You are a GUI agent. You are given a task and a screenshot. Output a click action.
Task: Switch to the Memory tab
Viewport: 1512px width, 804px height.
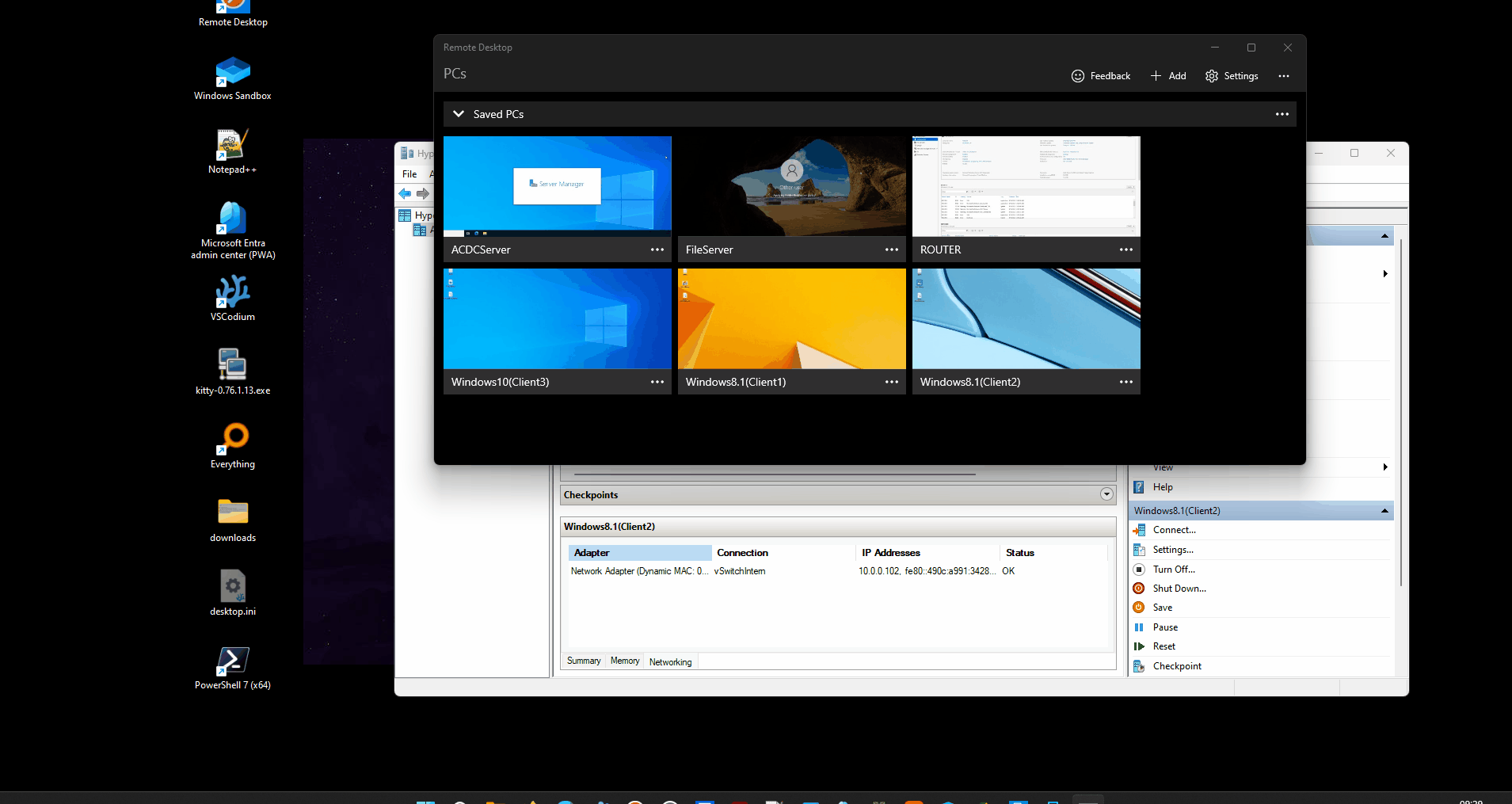click(625, 661)
